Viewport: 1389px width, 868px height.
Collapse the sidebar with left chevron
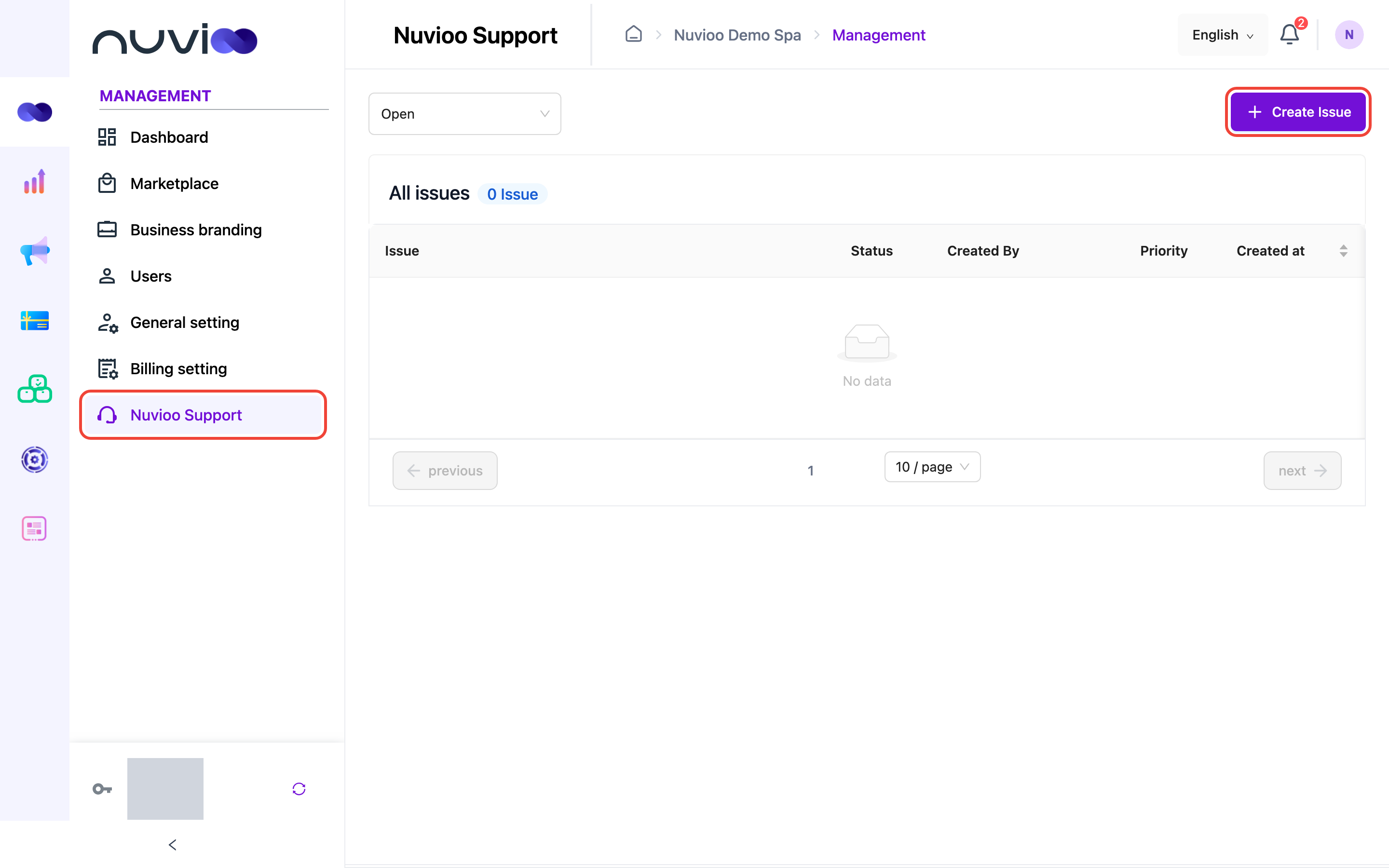click(173, 844)
